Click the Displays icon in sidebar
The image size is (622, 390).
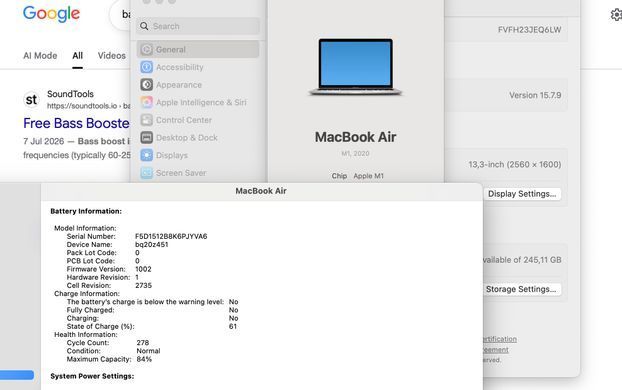point(146,155)
